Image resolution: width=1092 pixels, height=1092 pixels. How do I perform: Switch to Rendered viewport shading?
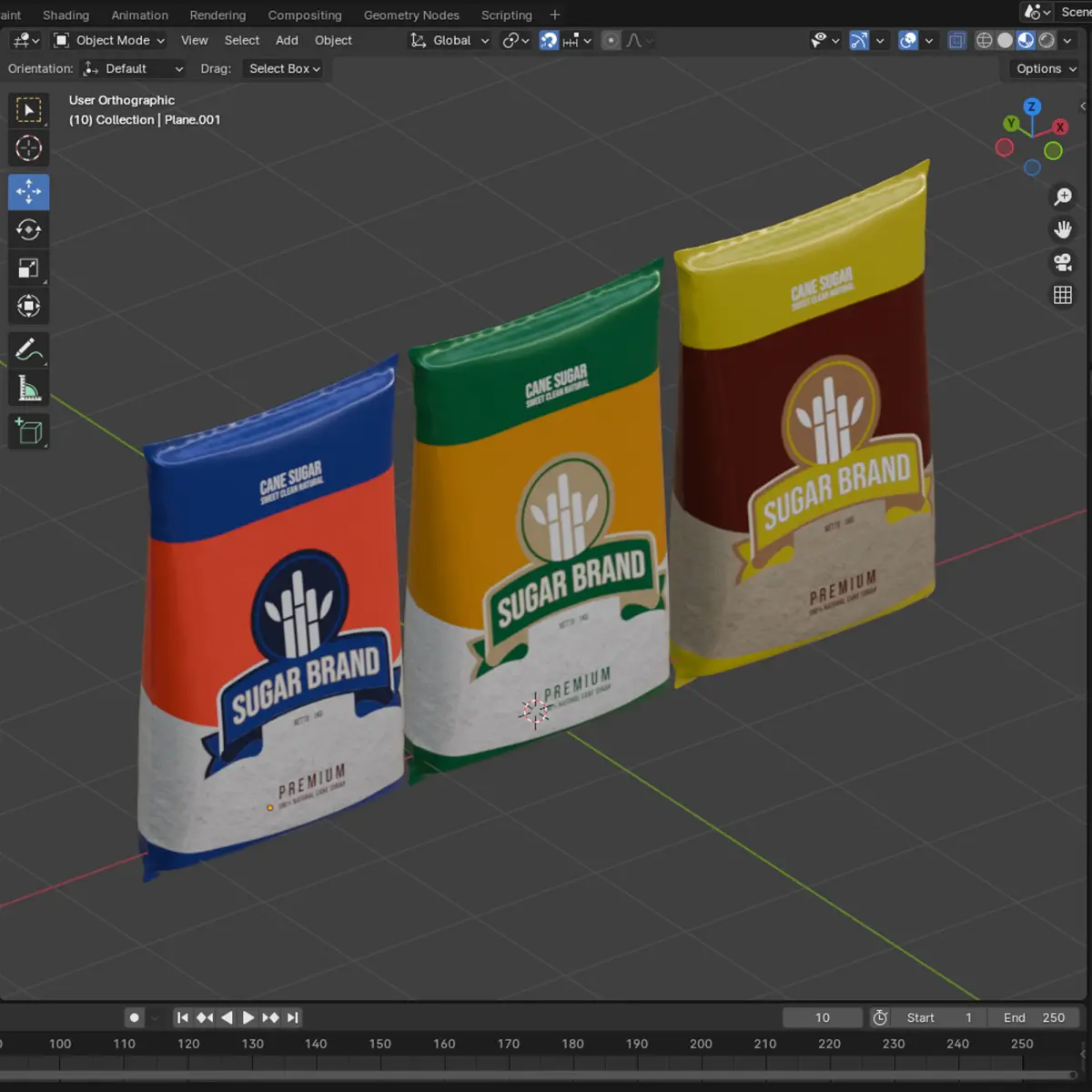click(x=1046, y=40)
